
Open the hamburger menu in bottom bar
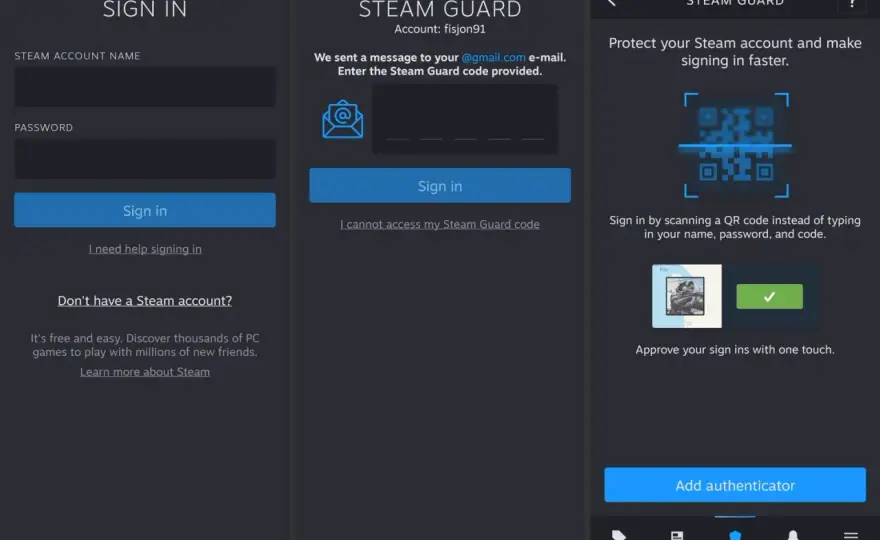851,535
